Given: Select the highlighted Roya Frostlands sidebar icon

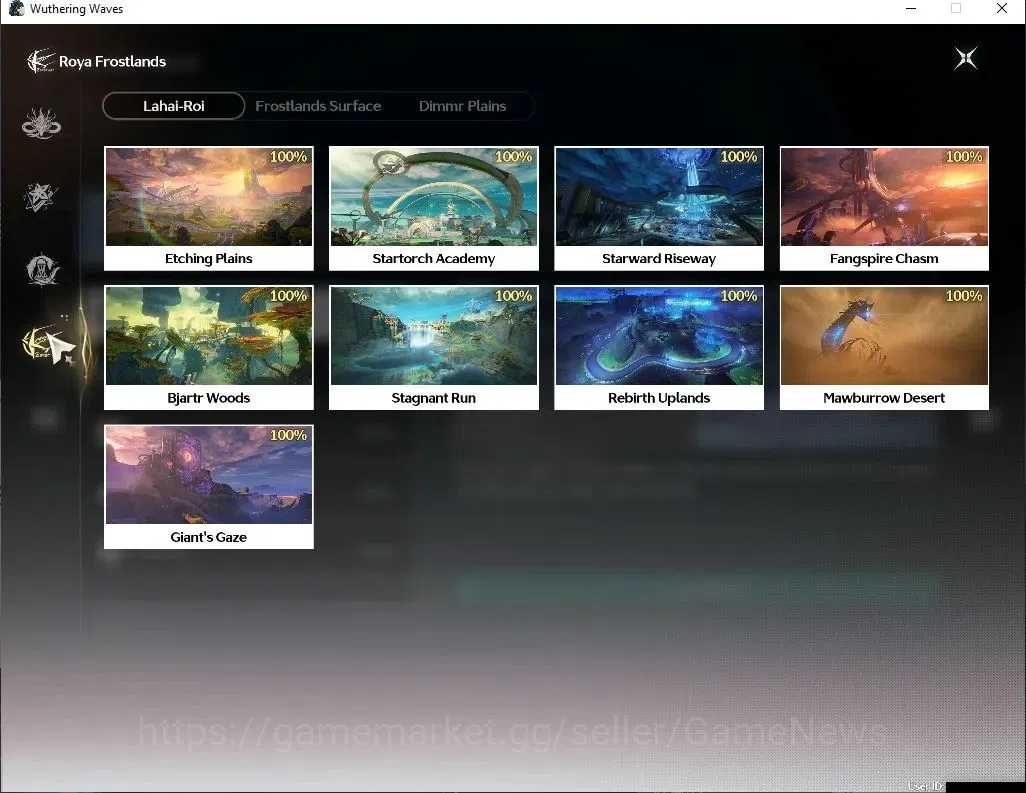Looking at the screenshot, I should (x=41, y=342).
